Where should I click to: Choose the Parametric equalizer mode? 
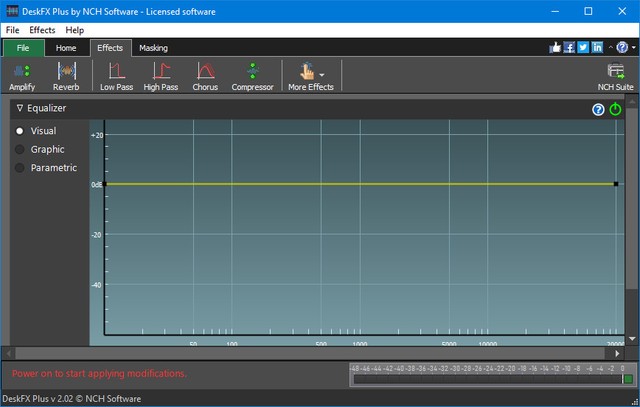(20, 168)
